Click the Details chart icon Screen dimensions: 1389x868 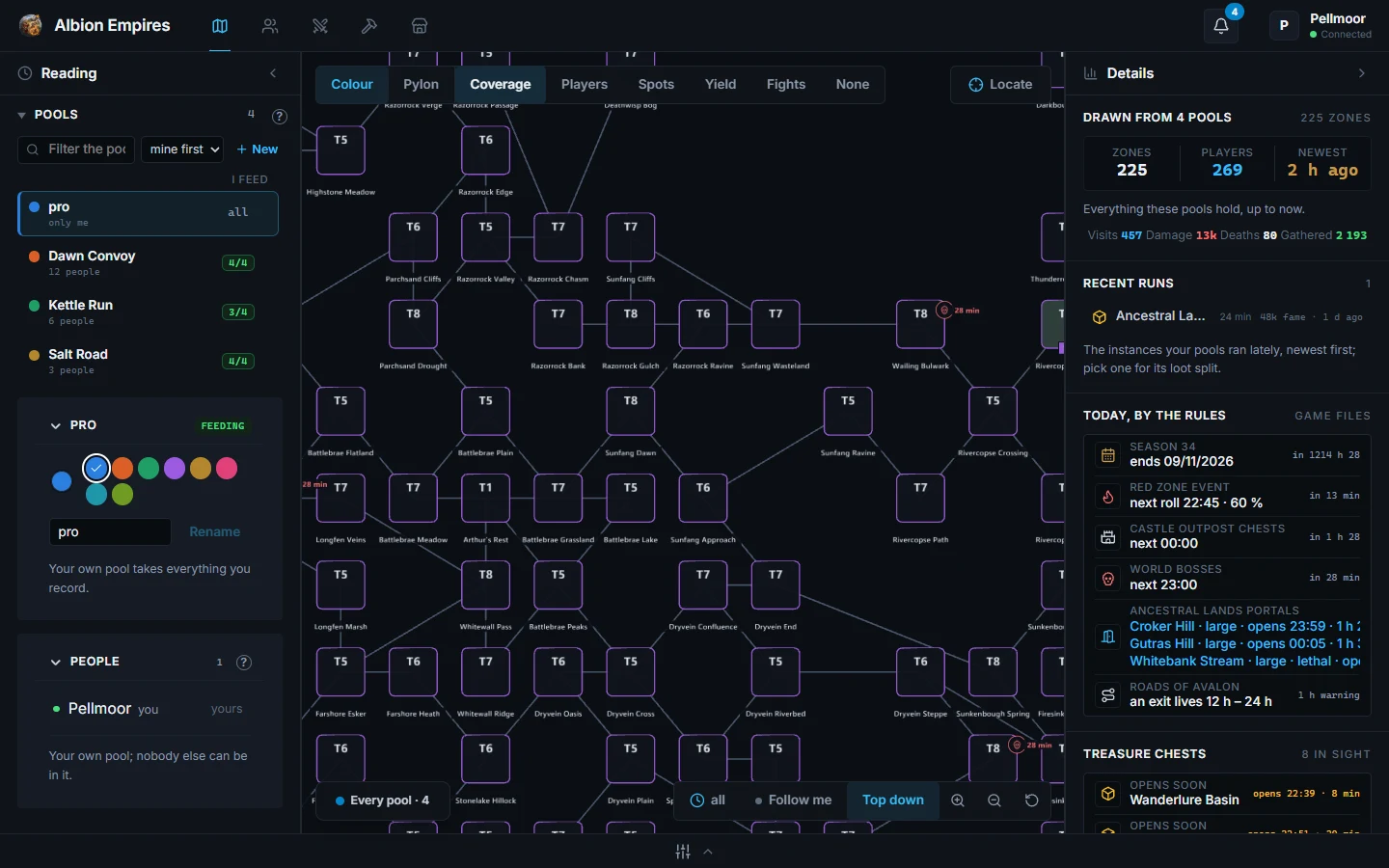coord(1091,73)
